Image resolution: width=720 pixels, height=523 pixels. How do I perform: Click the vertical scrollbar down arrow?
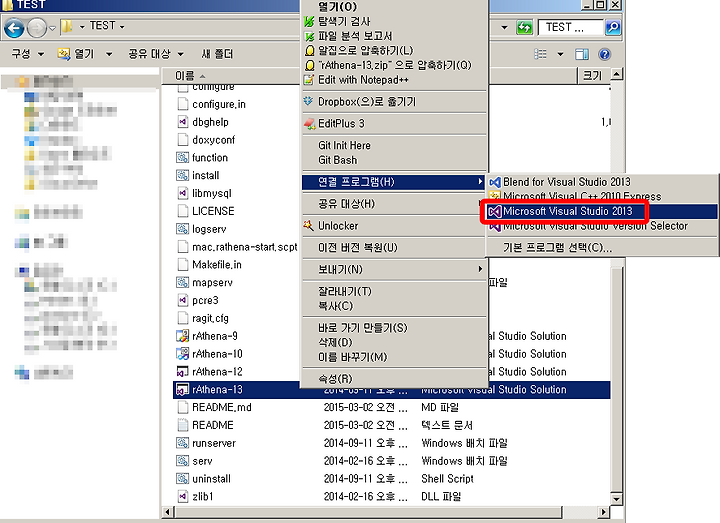616,499
